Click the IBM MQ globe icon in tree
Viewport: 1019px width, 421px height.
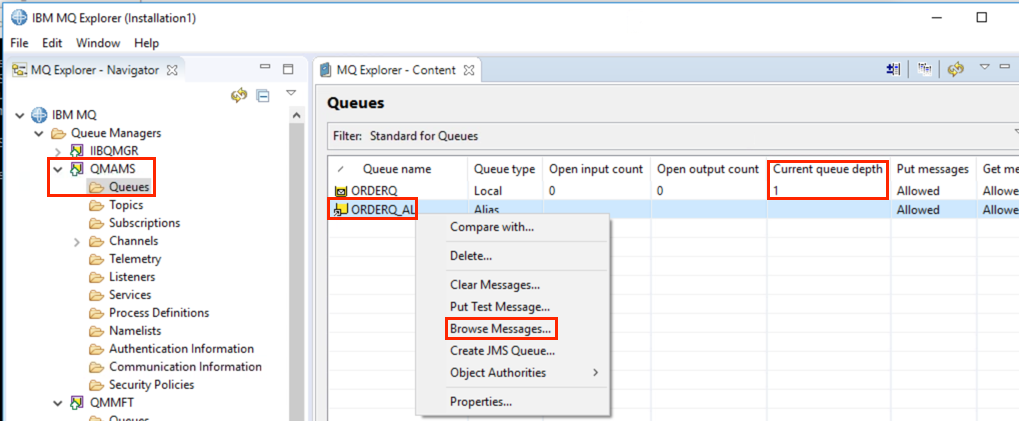[x=39, y=115]
